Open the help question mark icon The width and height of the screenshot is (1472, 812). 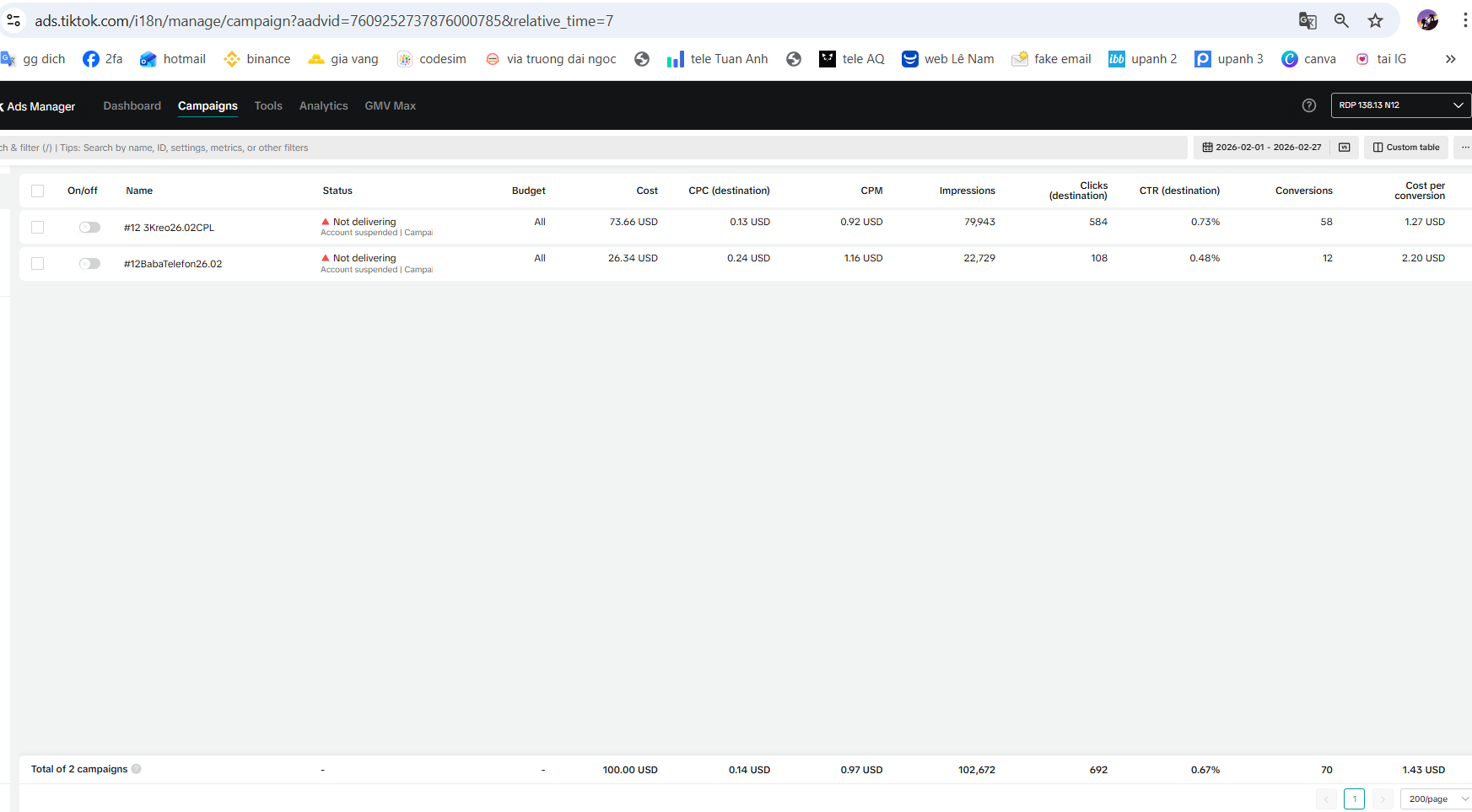(1309, 105)
